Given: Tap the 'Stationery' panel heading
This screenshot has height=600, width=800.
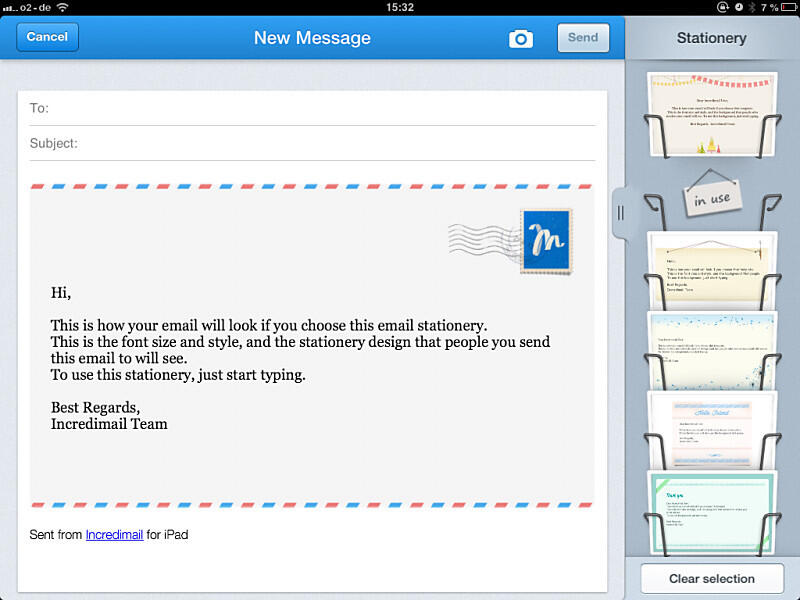Looking at the screenshot, I should tap(712, 38).
